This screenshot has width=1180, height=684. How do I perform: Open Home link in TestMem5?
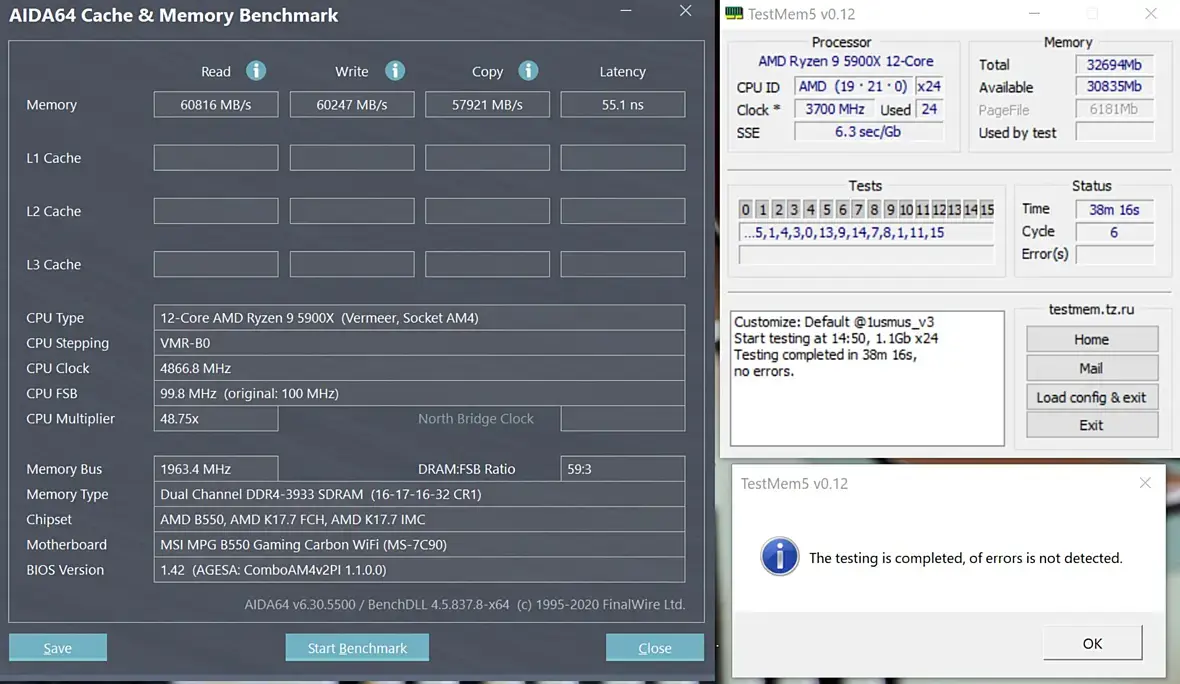tap(1092, 339)
